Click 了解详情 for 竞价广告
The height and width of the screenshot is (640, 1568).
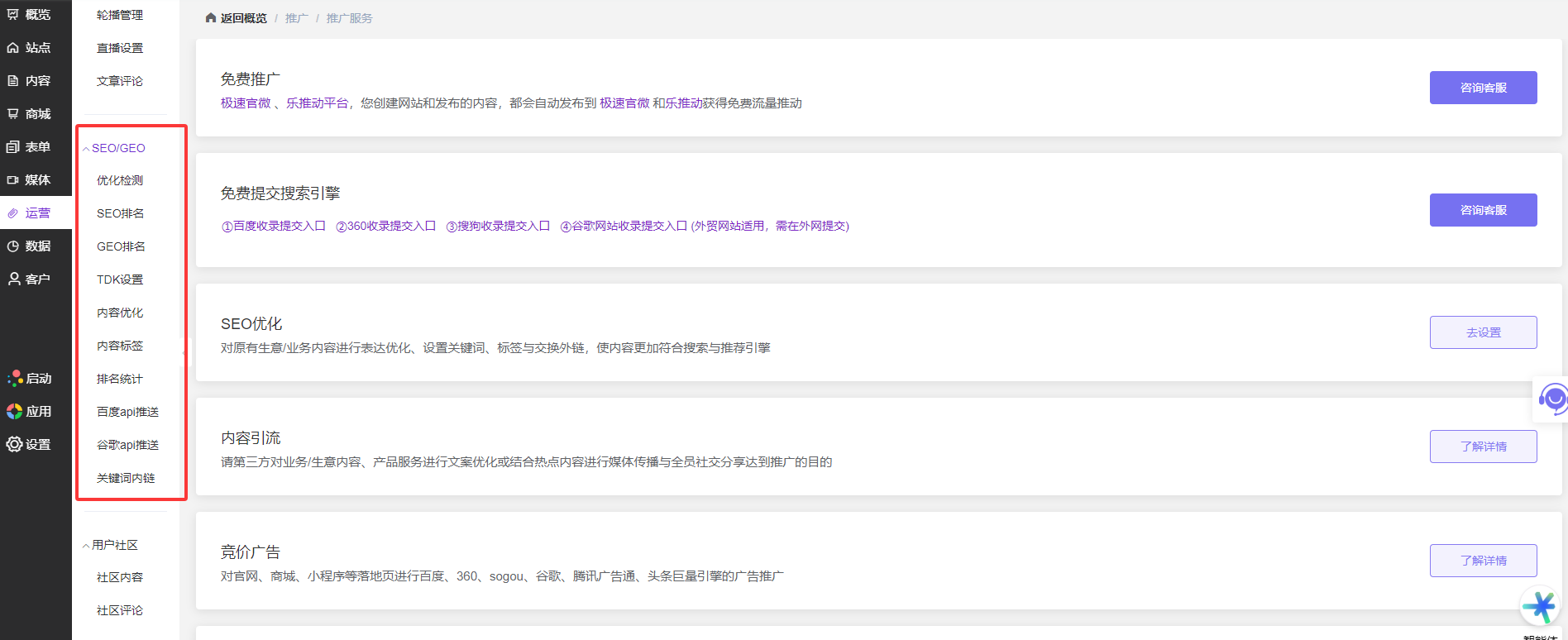click(1483, 561)
